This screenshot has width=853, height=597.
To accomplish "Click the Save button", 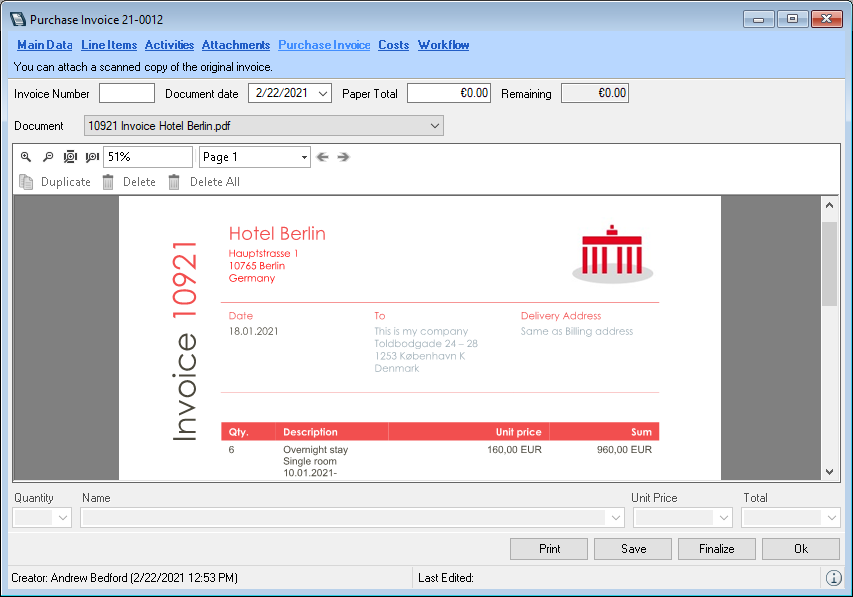I will tap(633, 549).
